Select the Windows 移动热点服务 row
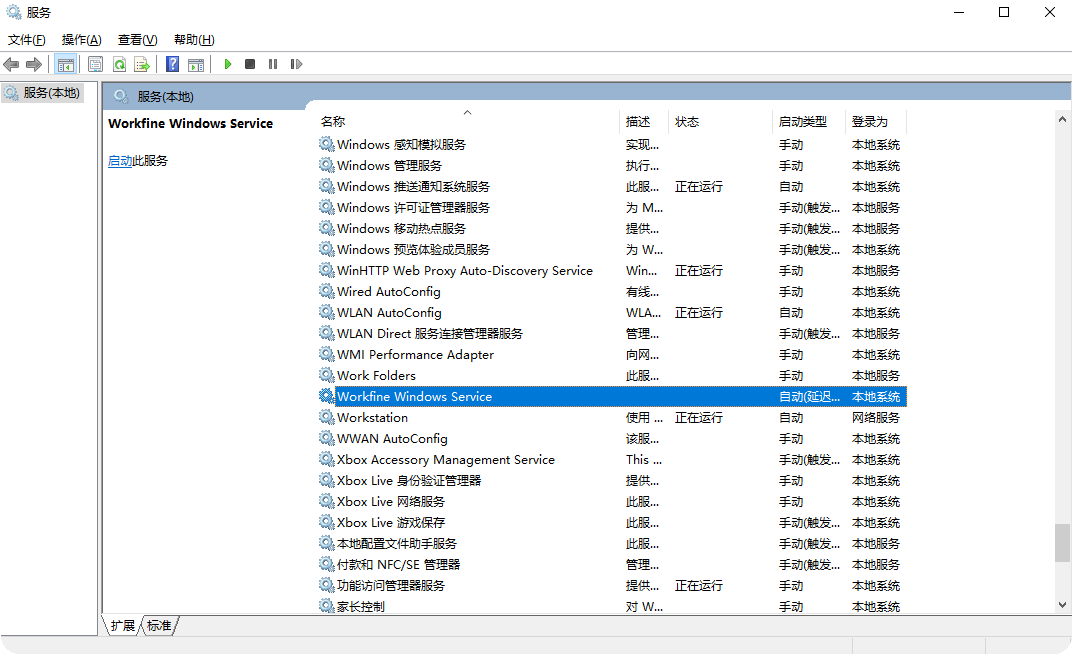This screenshot has width=1072, height=654. pos(612,228)
